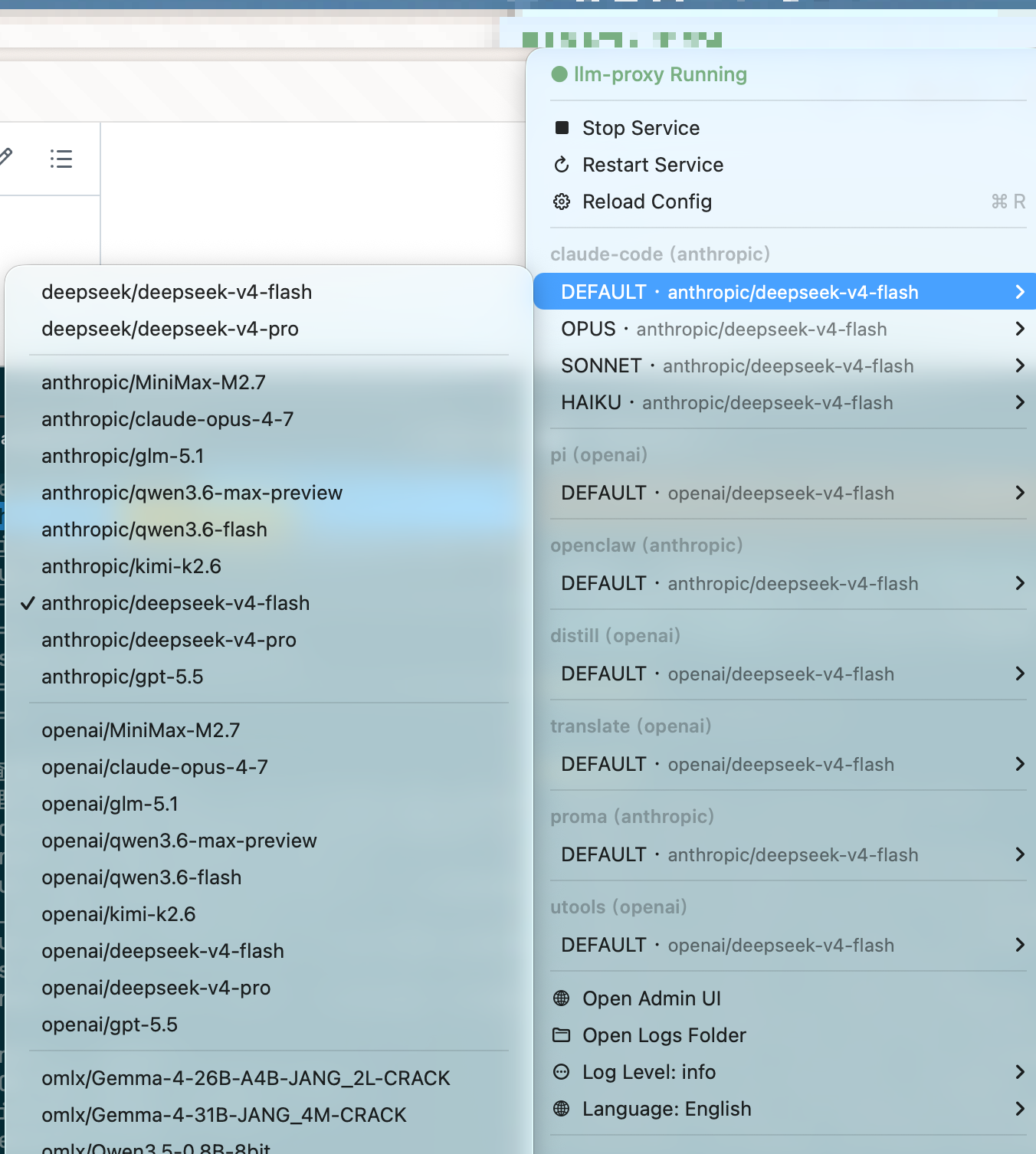This screenshot has height=1154, width=1036.
Task: Select deepseek/deepseek-v4-flash model
Action: pyautogui.click(x=268, y=292)
